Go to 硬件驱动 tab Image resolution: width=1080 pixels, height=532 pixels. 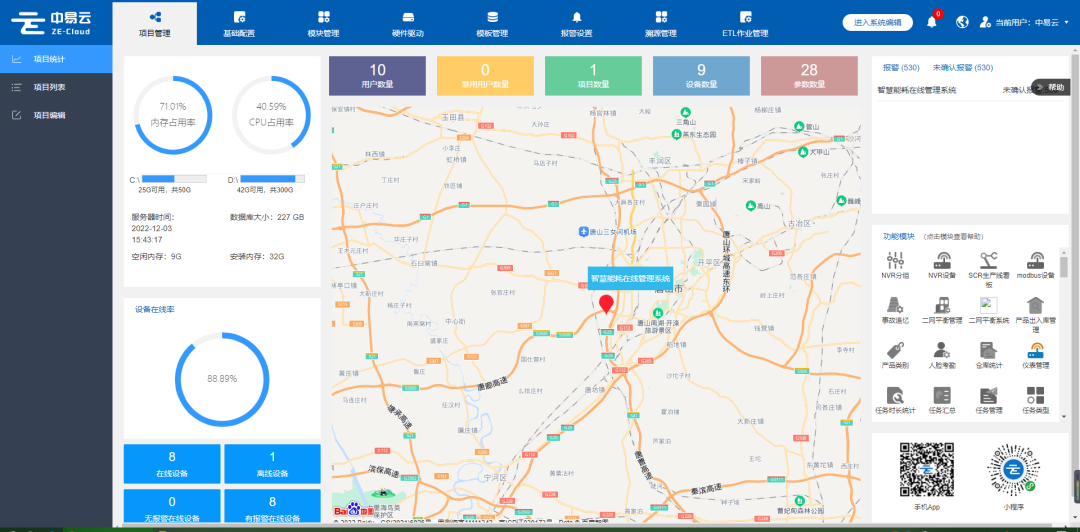(408, 23)
